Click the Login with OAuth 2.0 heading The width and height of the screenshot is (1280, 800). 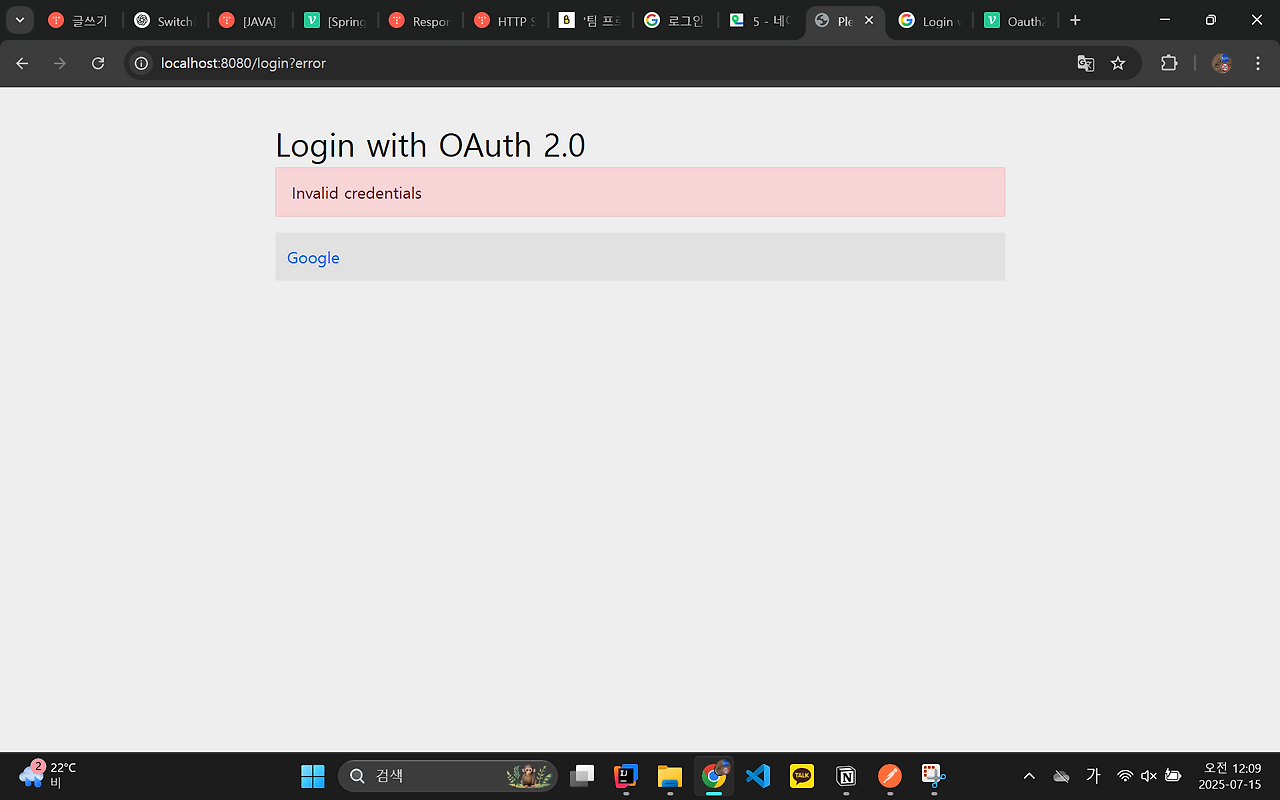(430, 145)
